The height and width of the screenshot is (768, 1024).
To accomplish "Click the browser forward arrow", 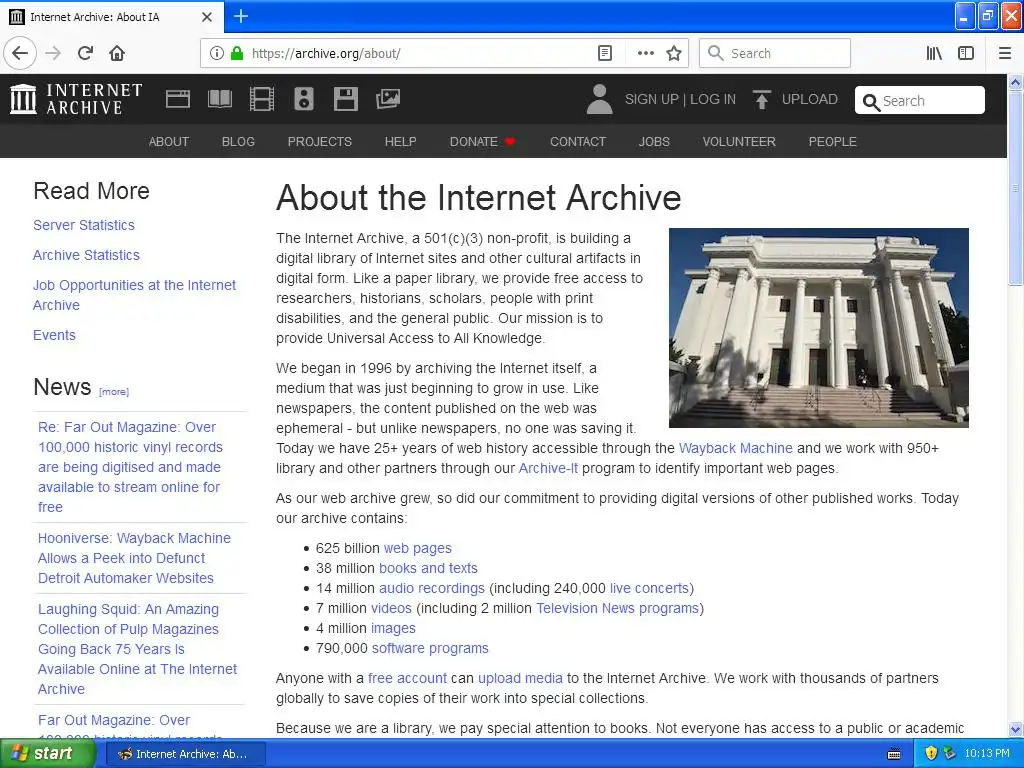I will 53,53.
